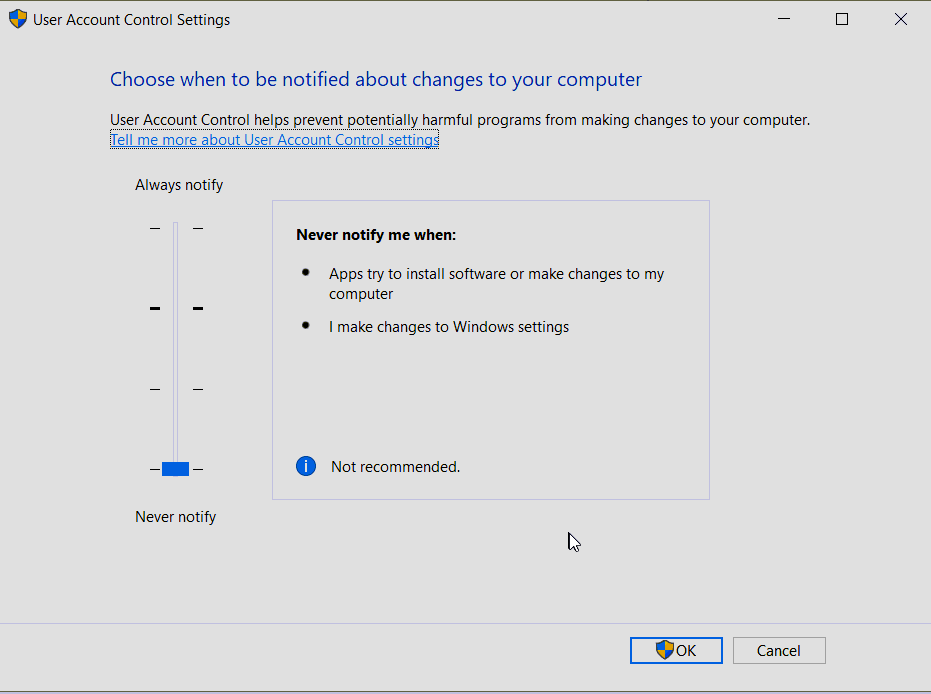Confirm settings with the OK button
The height and width of the screenshot is (694, 931).
(x=676, y=651)
